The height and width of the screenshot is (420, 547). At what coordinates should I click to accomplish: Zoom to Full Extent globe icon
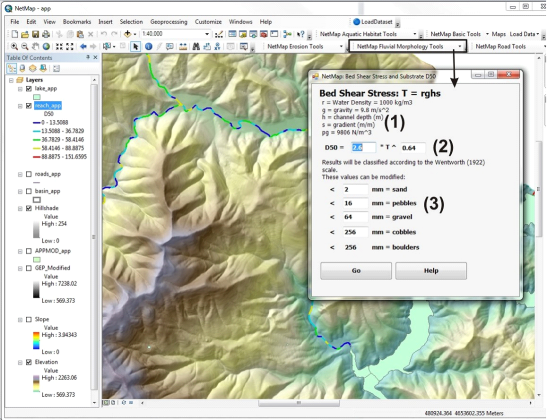pyautogui.click(x=46, y=46)
